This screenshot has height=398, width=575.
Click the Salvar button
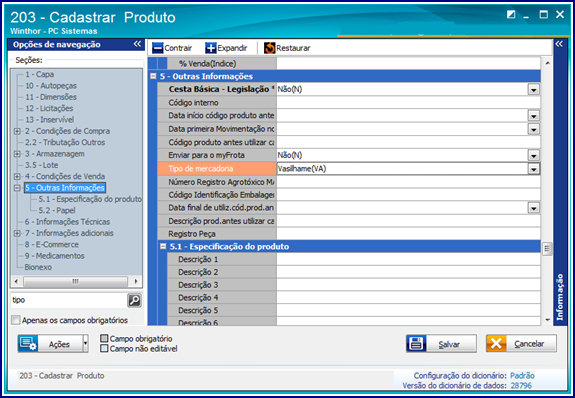pyautogui.click(x=441, y=344)
